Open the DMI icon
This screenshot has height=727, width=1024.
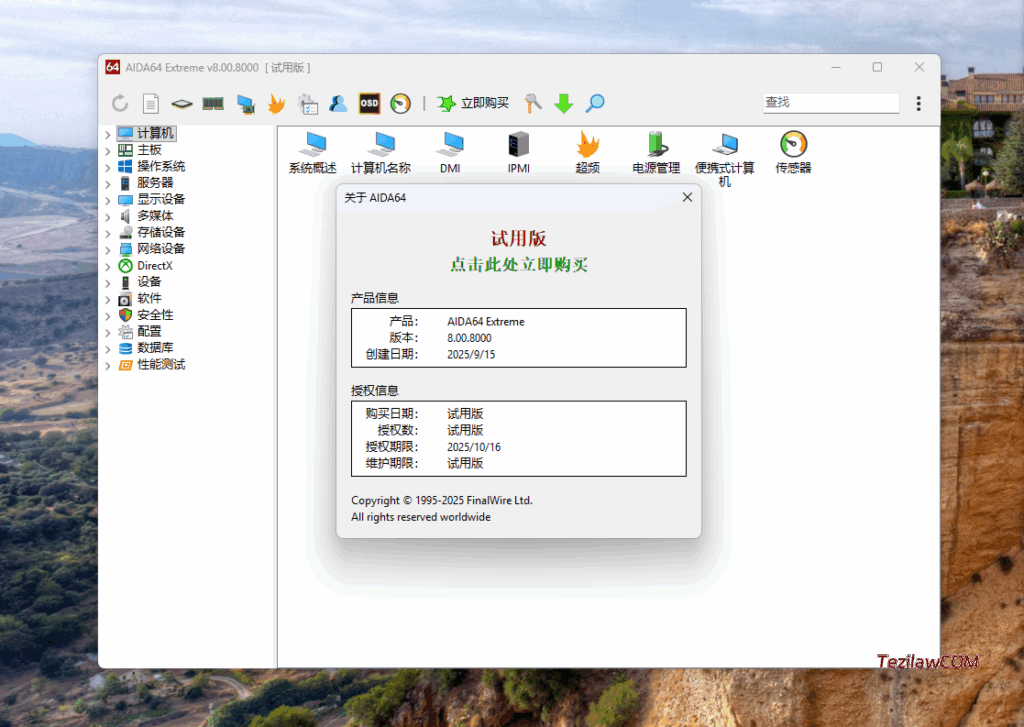point(450,152)
